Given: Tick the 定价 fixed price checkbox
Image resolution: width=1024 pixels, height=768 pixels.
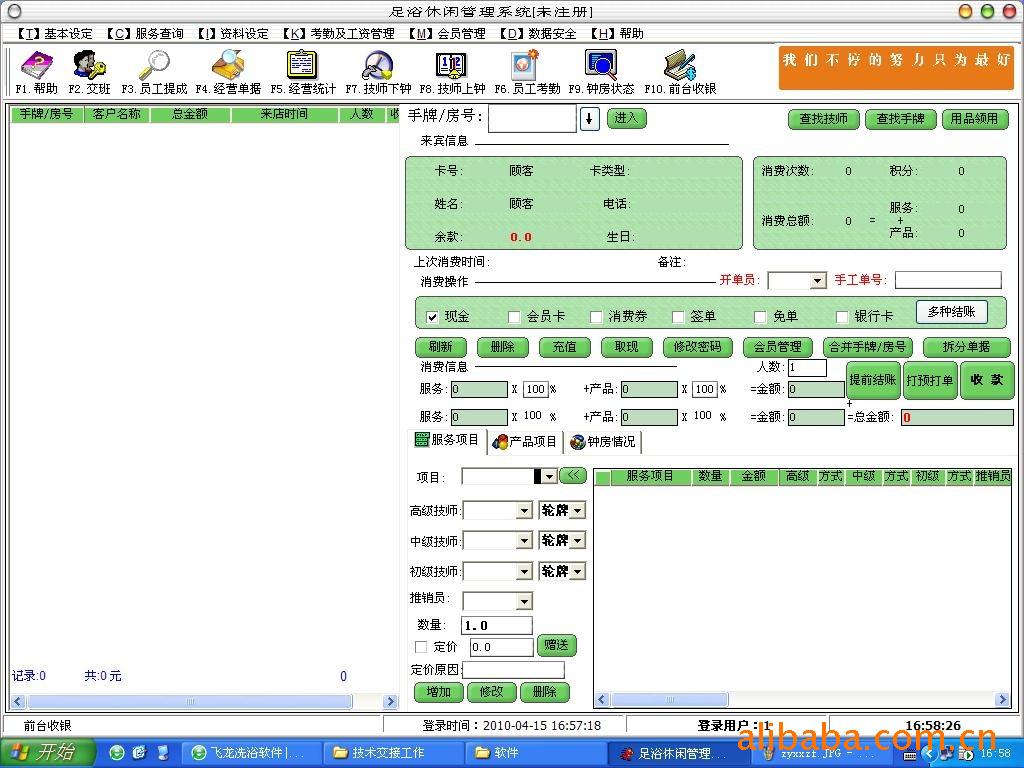Looking at the screenshot, I should (x=421, y=647).
